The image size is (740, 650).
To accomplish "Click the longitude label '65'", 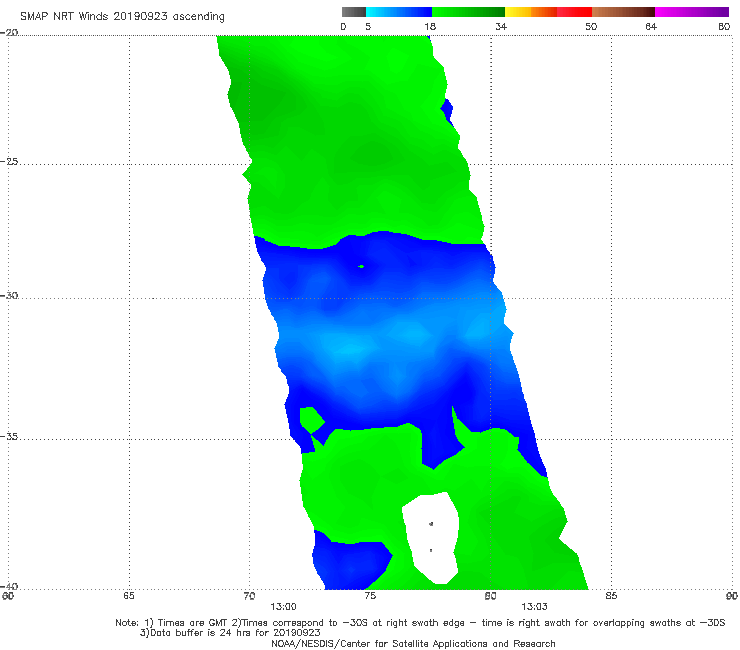I will click(x=129, y=595).
